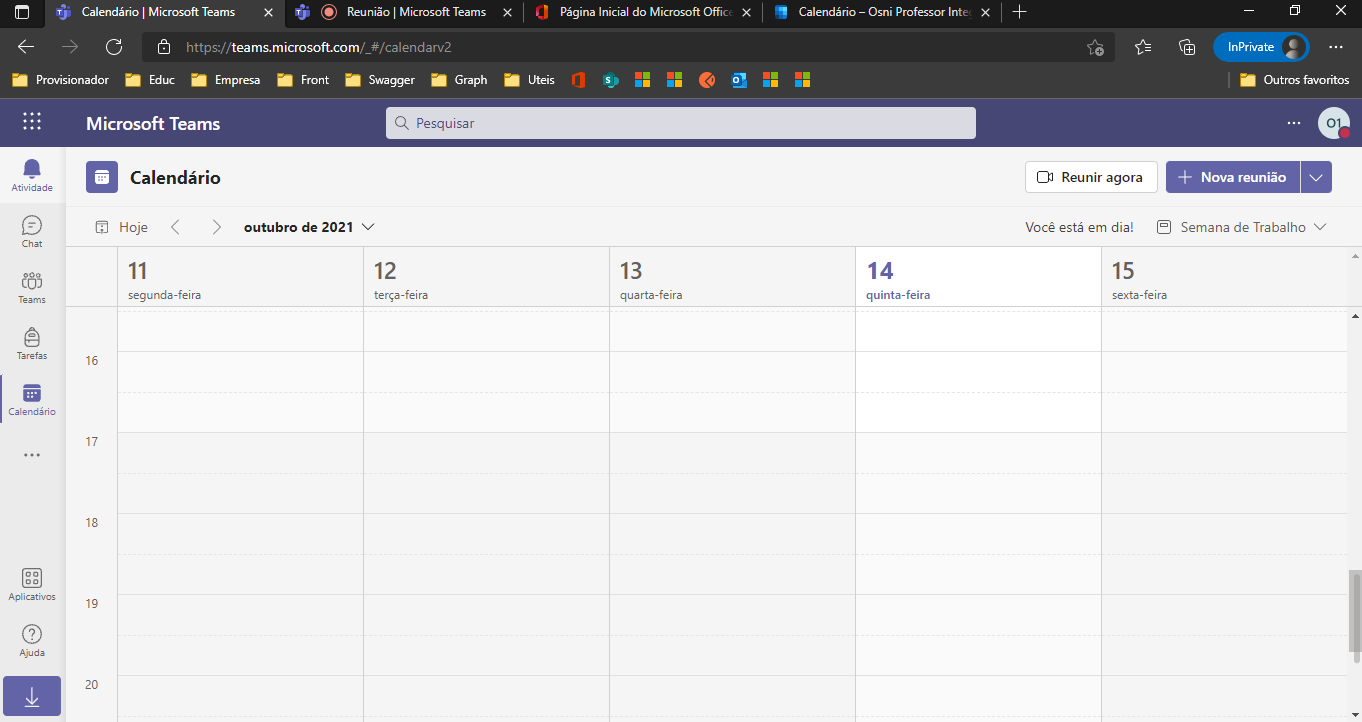
Task: View site information lock icon
Action: tap(165, 47)
